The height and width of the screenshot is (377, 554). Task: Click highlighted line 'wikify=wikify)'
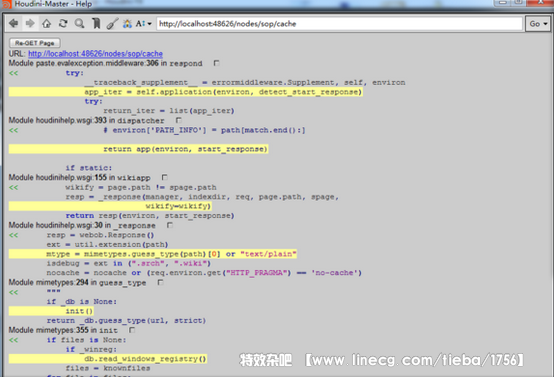[x=110, y=206]
